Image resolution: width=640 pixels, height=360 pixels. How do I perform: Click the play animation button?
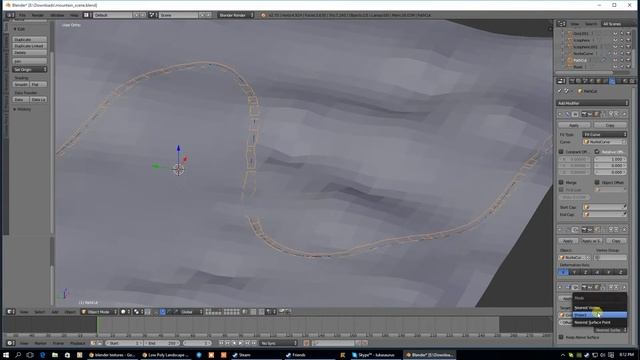pos(240,343)
